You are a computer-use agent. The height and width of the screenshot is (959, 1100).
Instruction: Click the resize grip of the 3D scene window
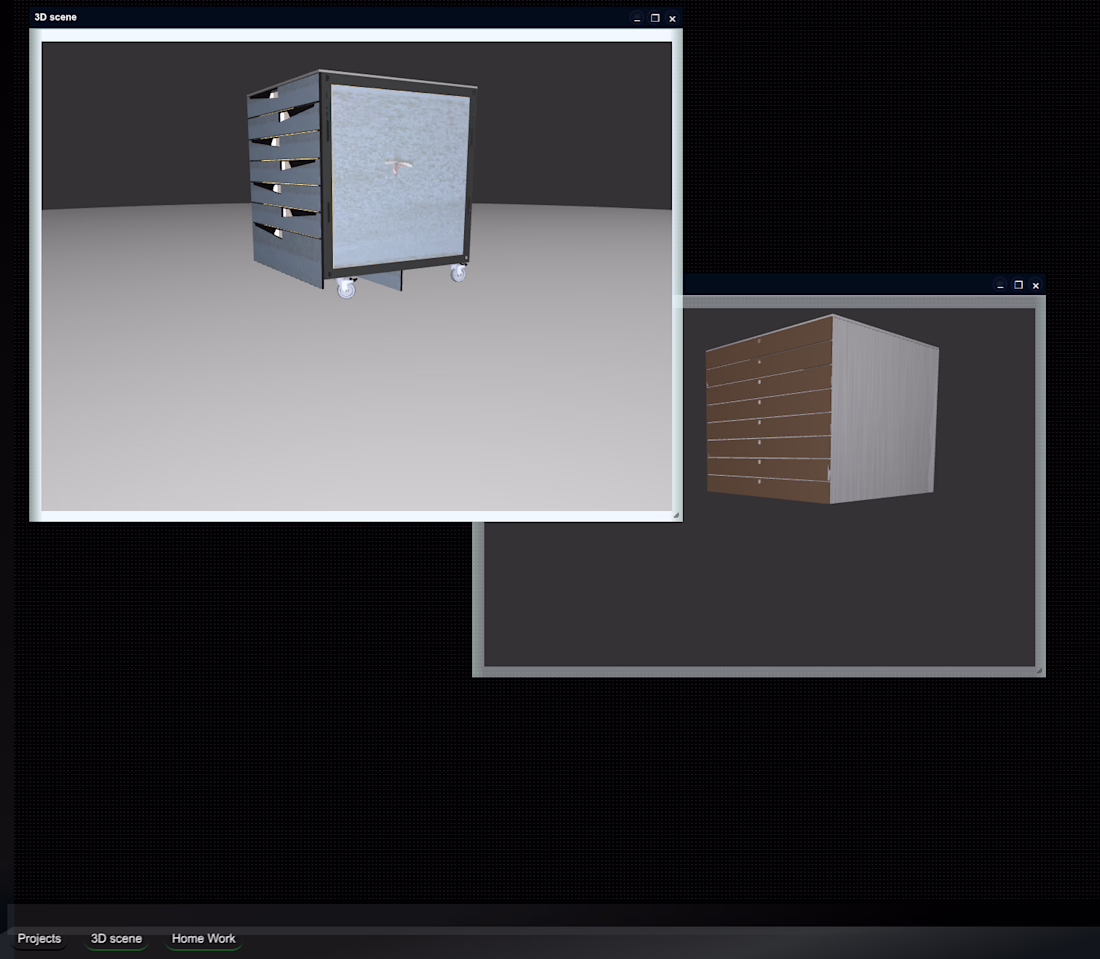click(676, 515)
